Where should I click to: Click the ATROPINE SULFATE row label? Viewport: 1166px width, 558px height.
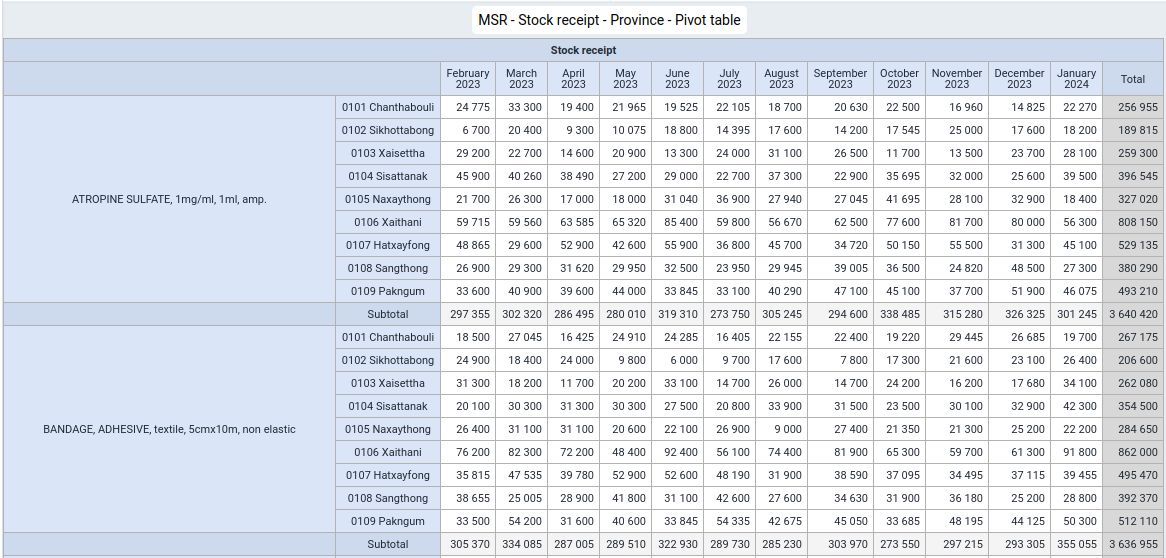click(x=170, y=199)
